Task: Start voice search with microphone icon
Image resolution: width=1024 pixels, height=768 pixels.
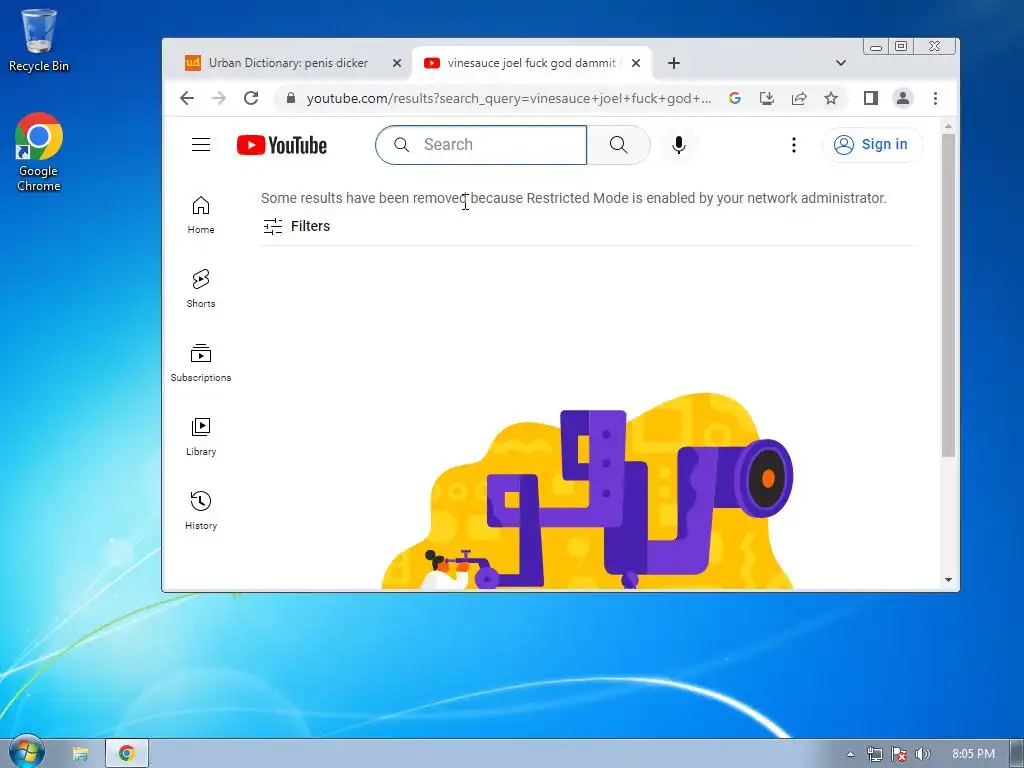Action: click(679, 144)
